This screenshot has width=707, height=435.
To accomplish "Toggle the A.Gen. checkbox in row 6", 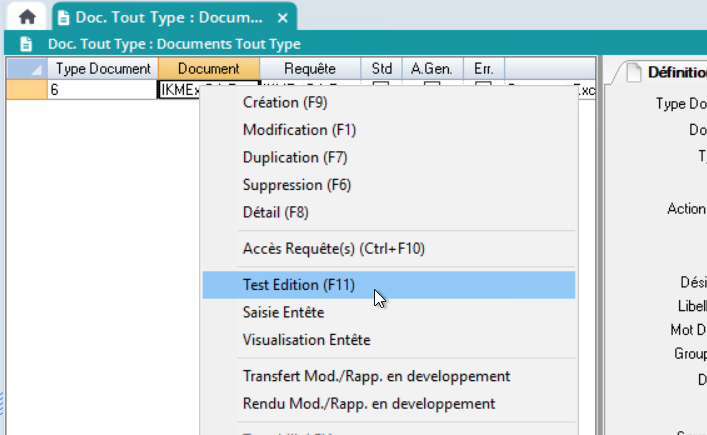I will tap(432, 89).
